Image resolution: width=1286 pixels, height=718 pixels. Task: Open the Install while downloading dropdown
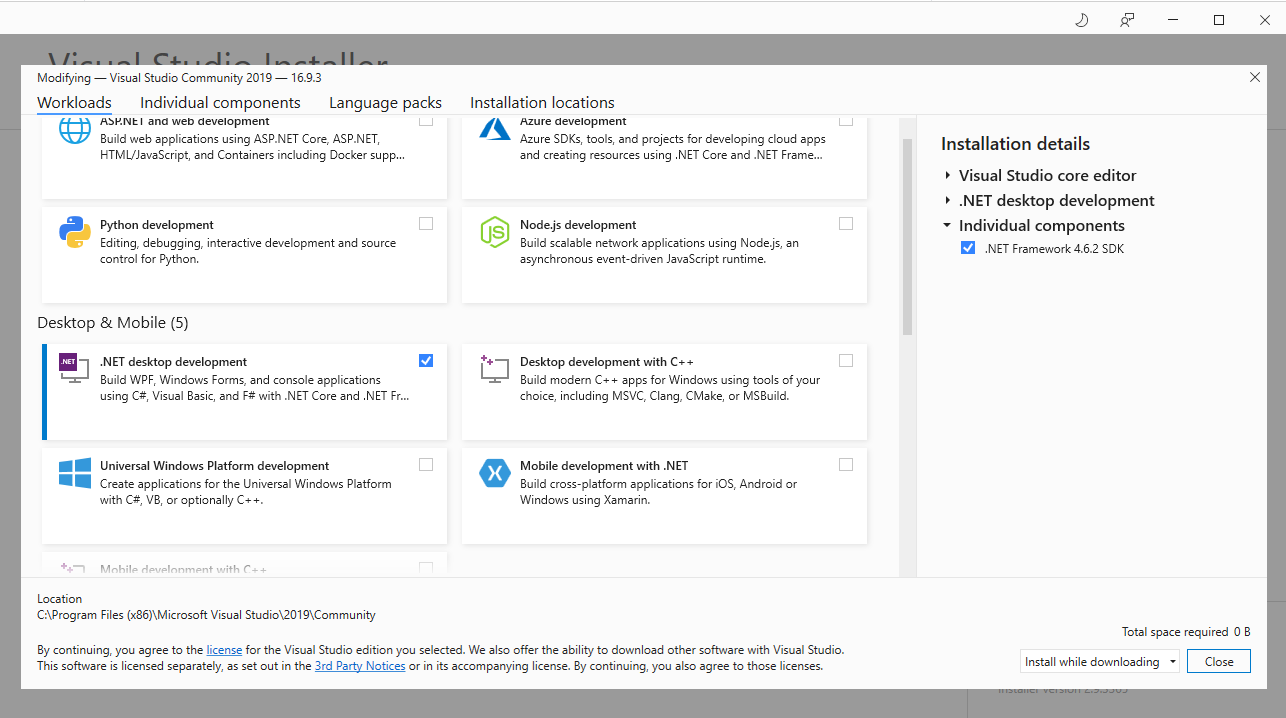click(1100, 661)
